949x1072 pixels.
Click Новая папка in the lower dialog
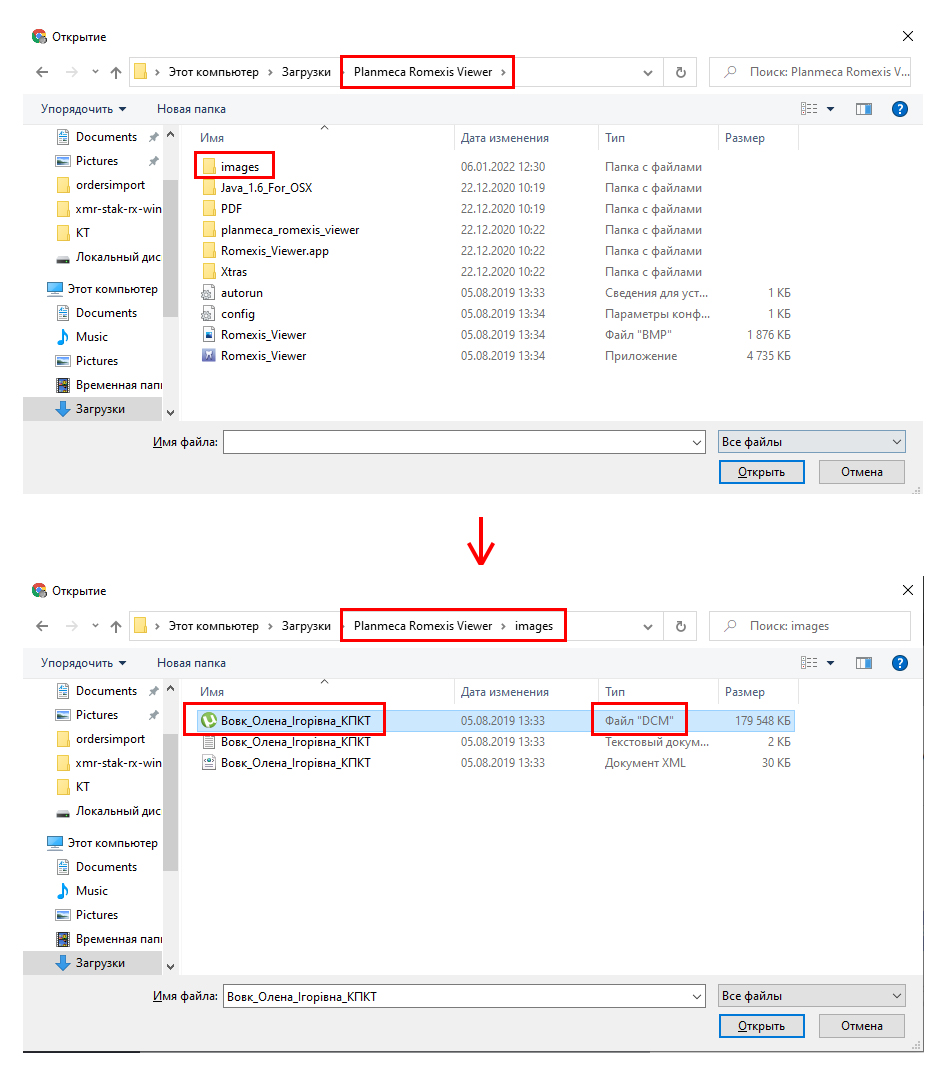pos(191,663)
